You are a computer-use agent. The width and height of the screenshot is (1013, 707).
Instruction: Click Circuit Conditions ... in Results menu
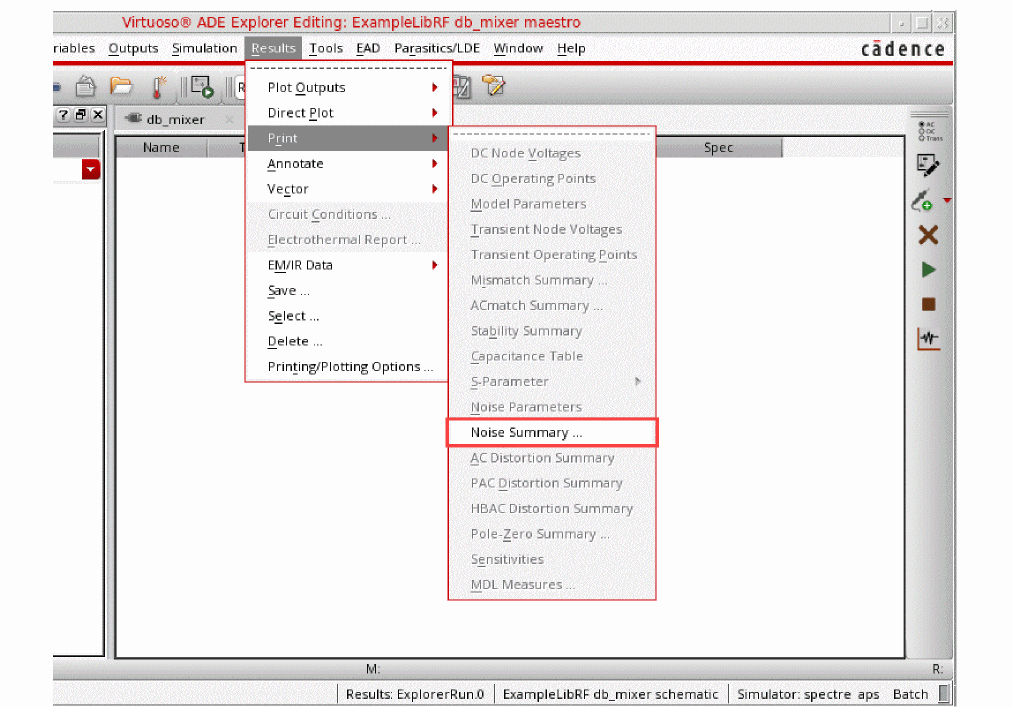click(348, 214)
